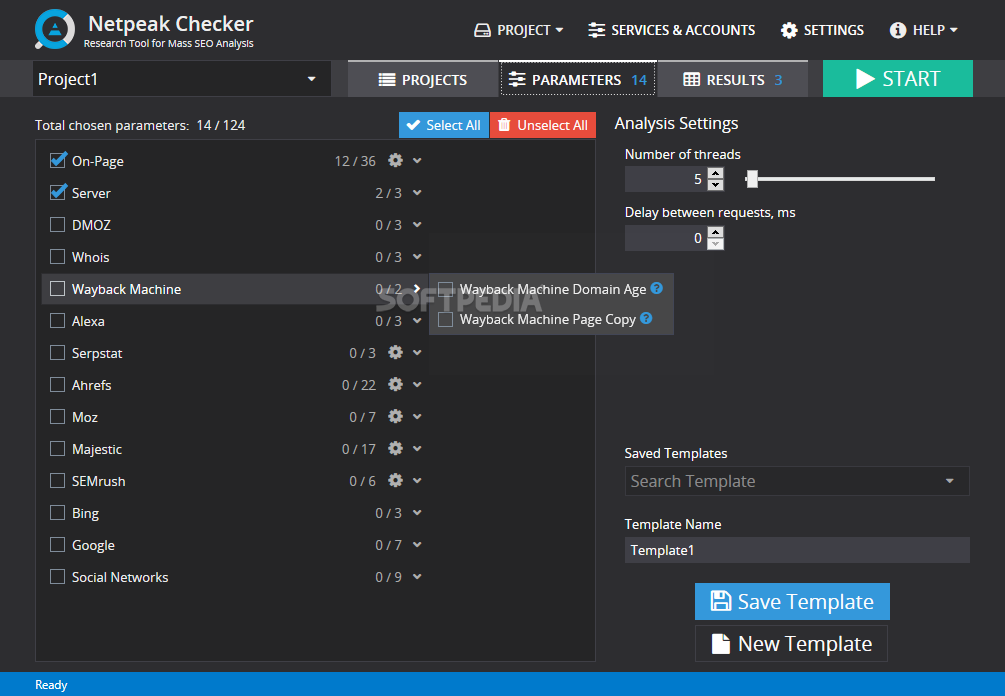Open Majestic settings gear icon
The height and width of the screenshot is (696, 1005).
395,449
